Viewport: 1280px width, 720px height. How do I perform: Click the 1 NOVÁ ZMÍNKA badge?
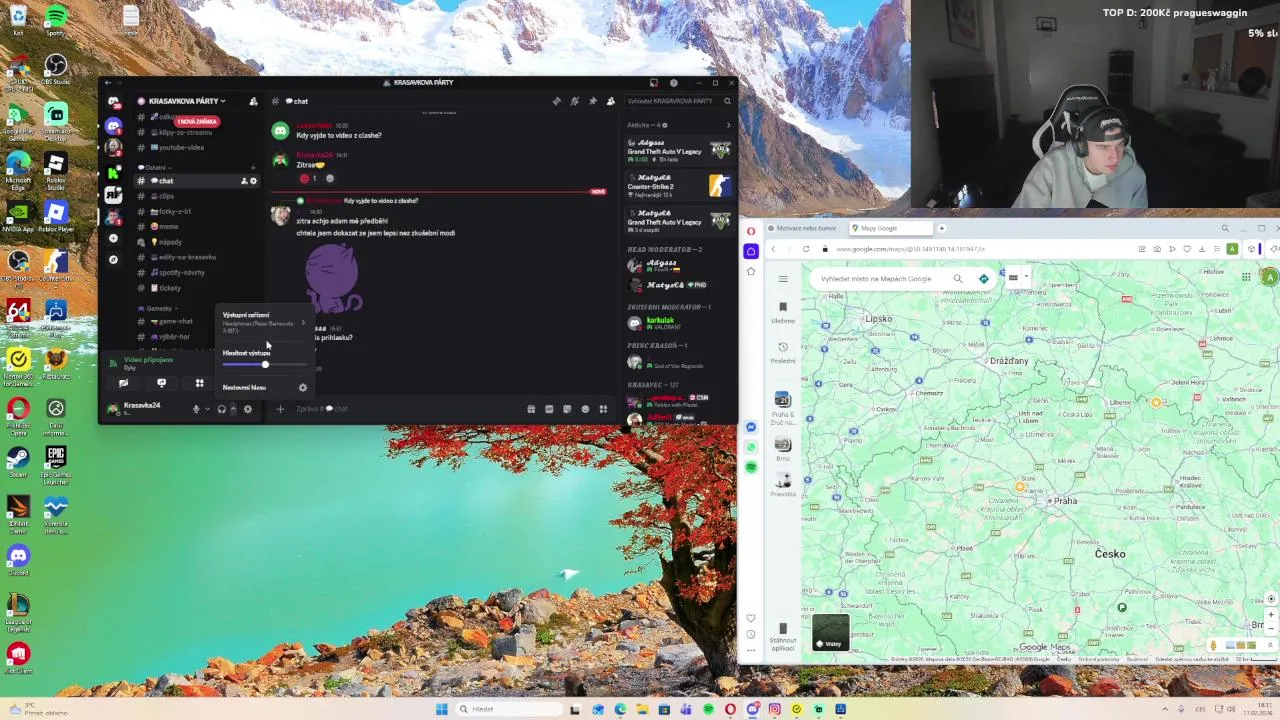pyautogui.click(x=197, y=122)
